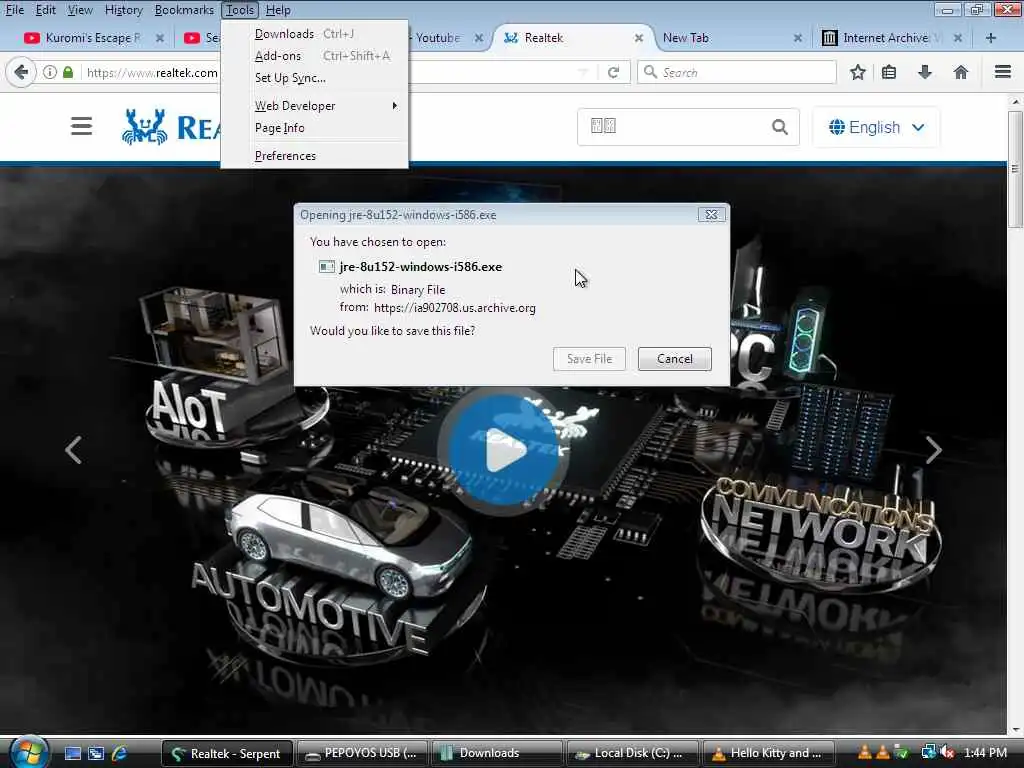Image resolution: width=1024 pixels, height=768 pixels.
Task: Click the browser back arrow button
Action: [20, 72]
